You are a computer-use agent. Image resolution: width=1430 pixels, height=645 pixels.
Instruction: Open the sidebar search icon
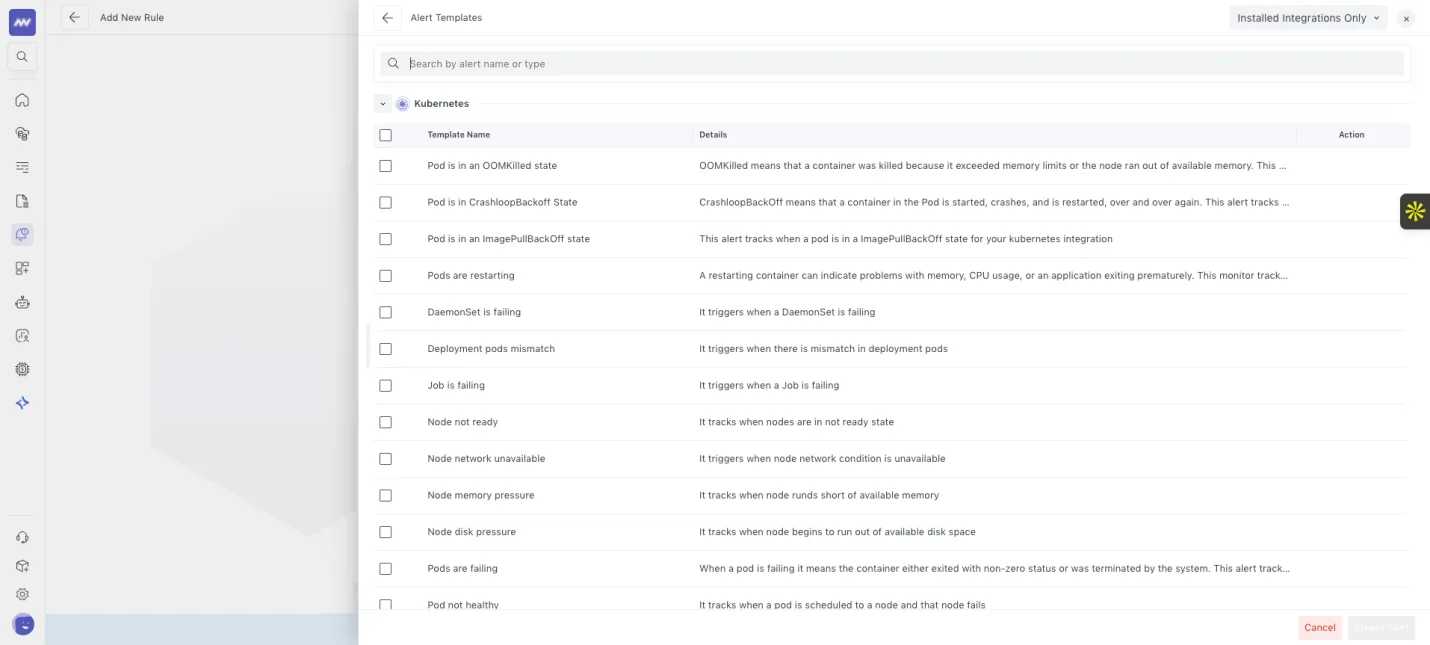point(22,57)
